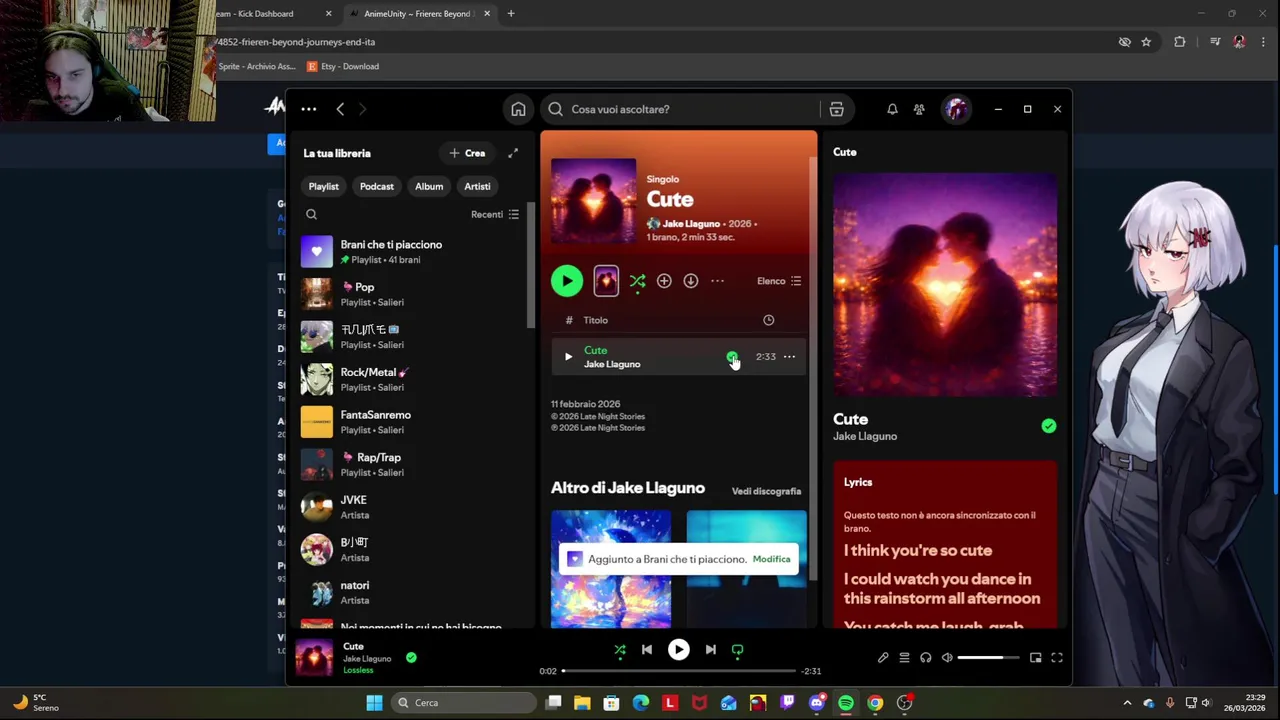Toggle shuffle in the player bar
Image resolution: width=1280 pixels, height=720 pixels.
[x=620, y=650]
